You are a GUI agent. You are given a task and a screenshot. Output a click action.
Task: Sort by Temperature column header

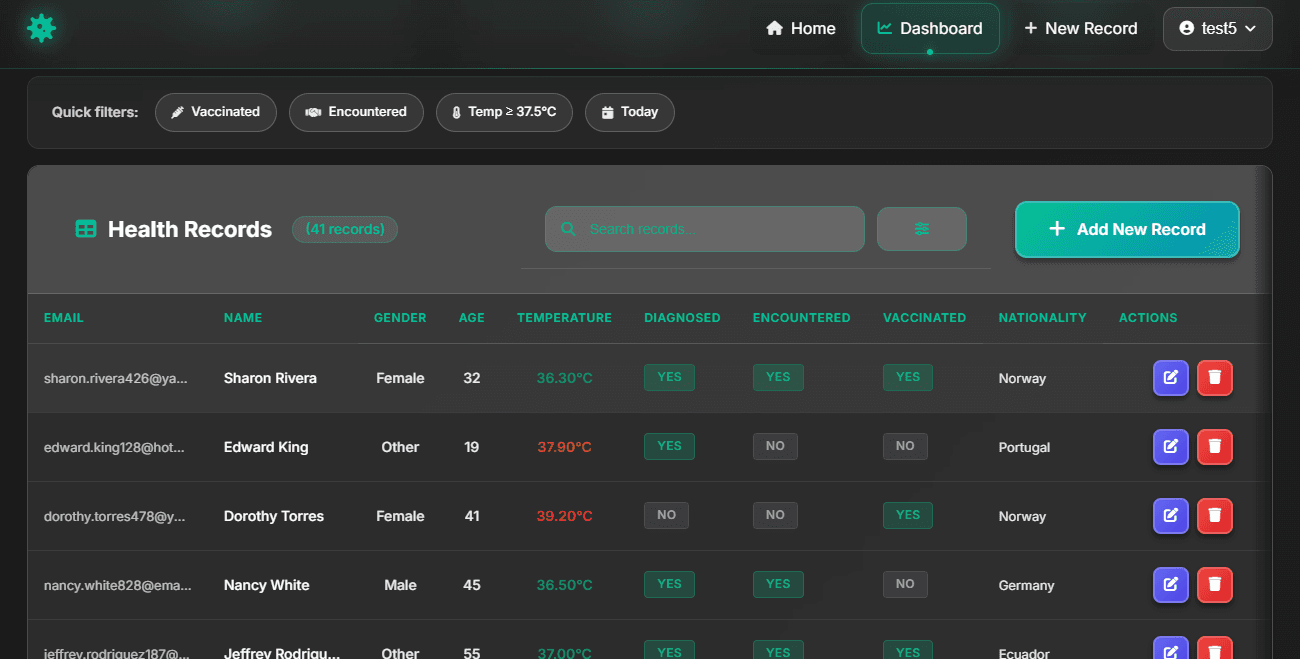coord(564,318)
